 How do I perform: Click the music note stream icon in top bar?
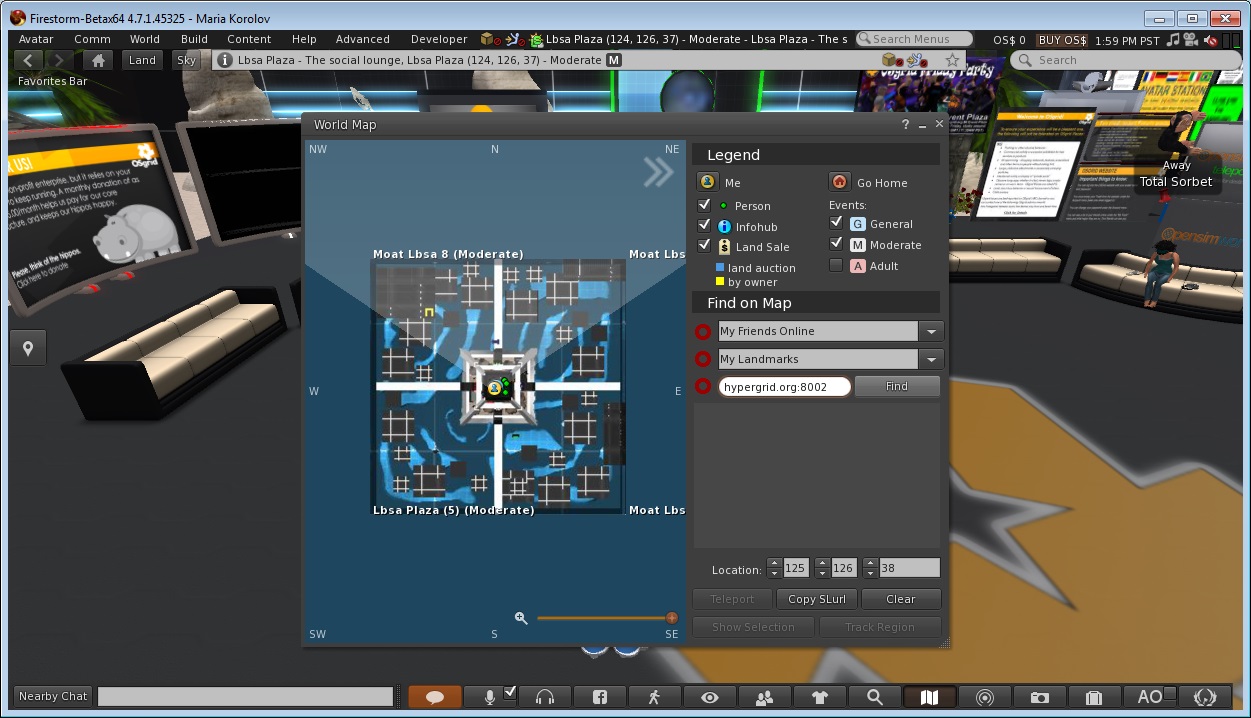click(x=1171, y=40)
